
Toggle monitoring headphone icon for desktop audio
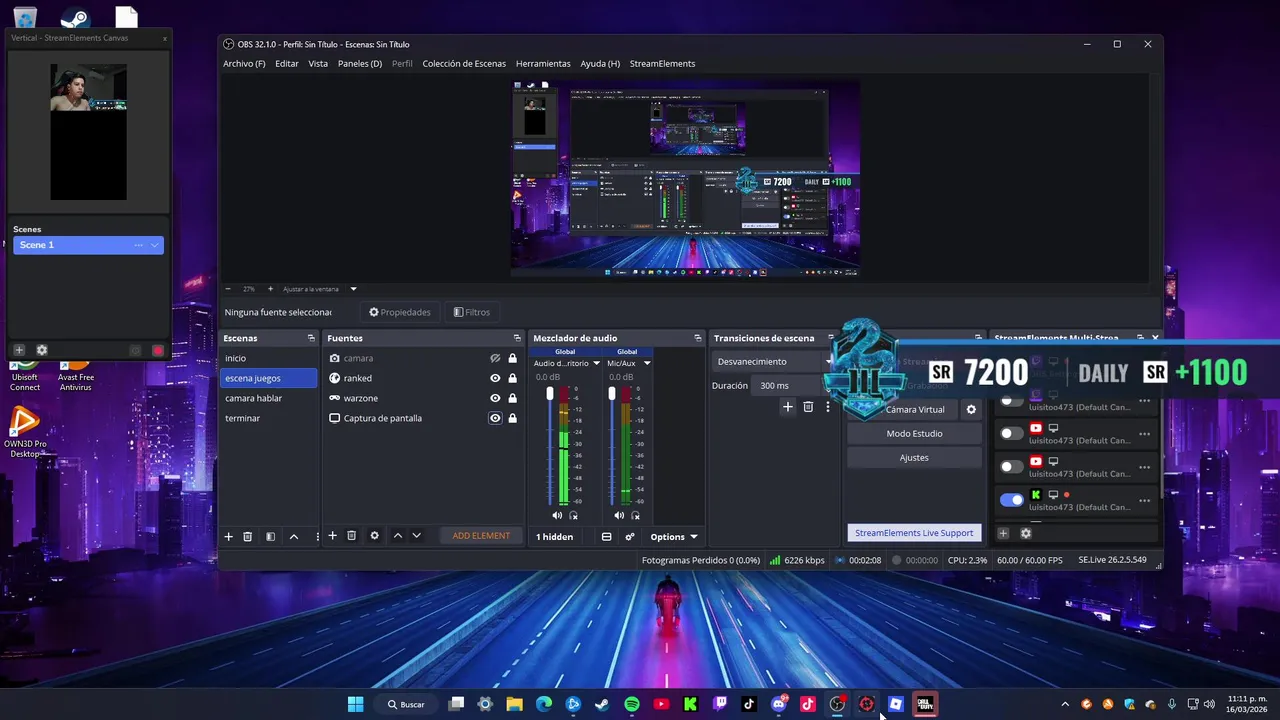click(573, 515)
